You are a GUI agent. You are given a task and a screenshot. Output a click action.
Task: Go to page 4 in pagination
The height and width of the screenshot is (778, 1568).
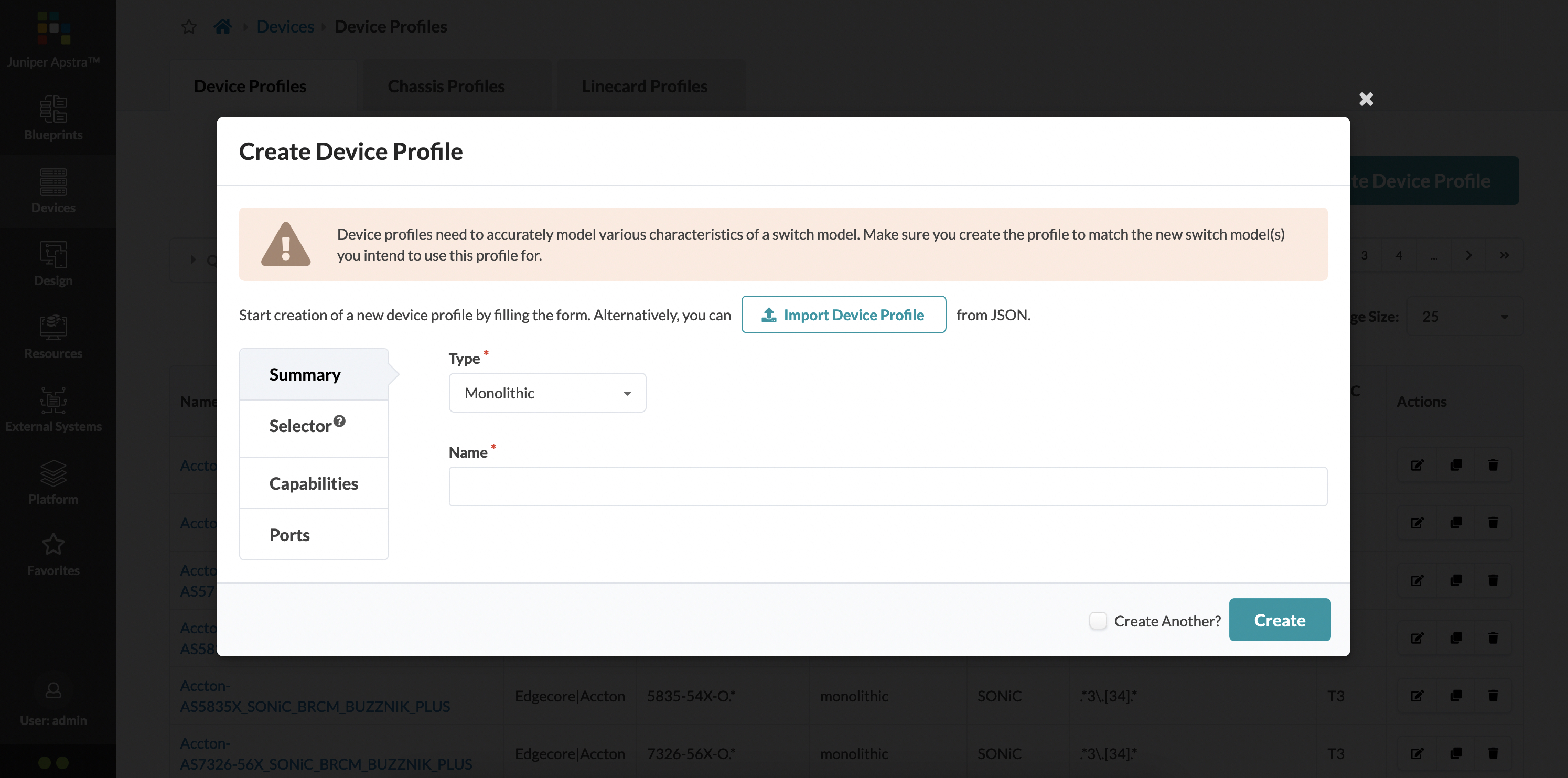pyautogui.click(x=1399, y=255)
